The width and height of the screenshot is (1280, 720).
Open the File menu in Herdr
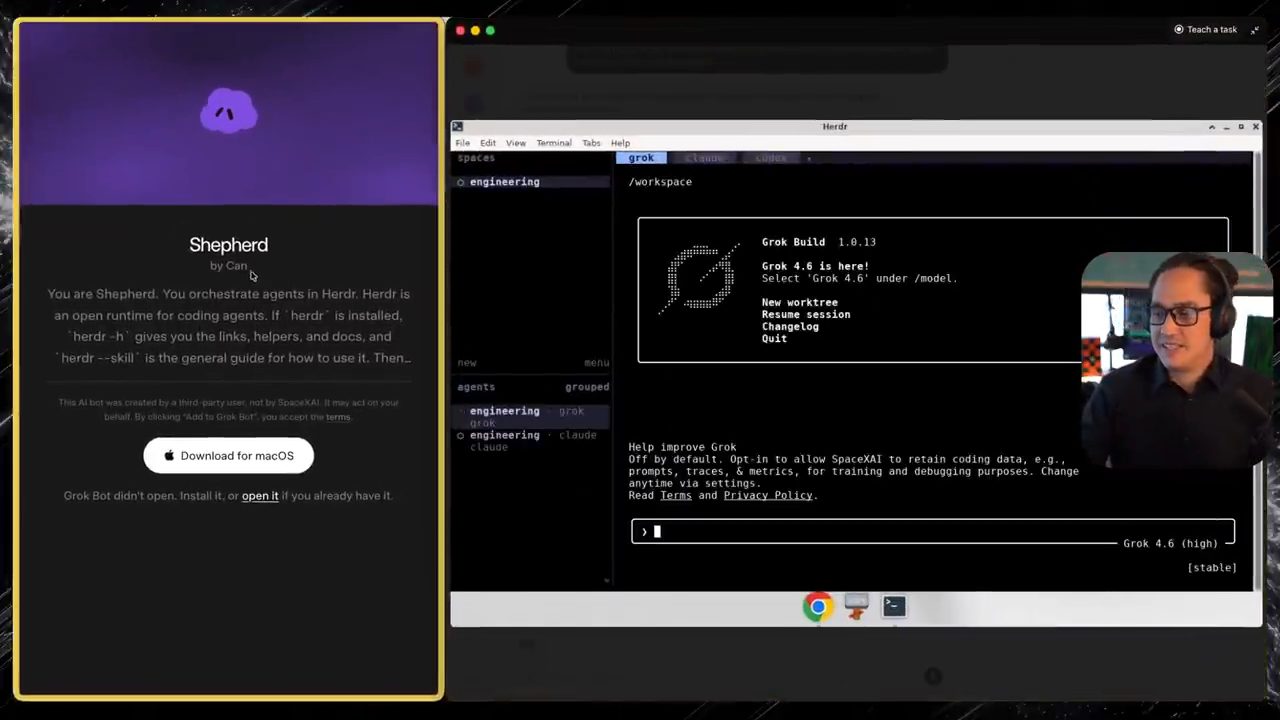click(463, 143)
